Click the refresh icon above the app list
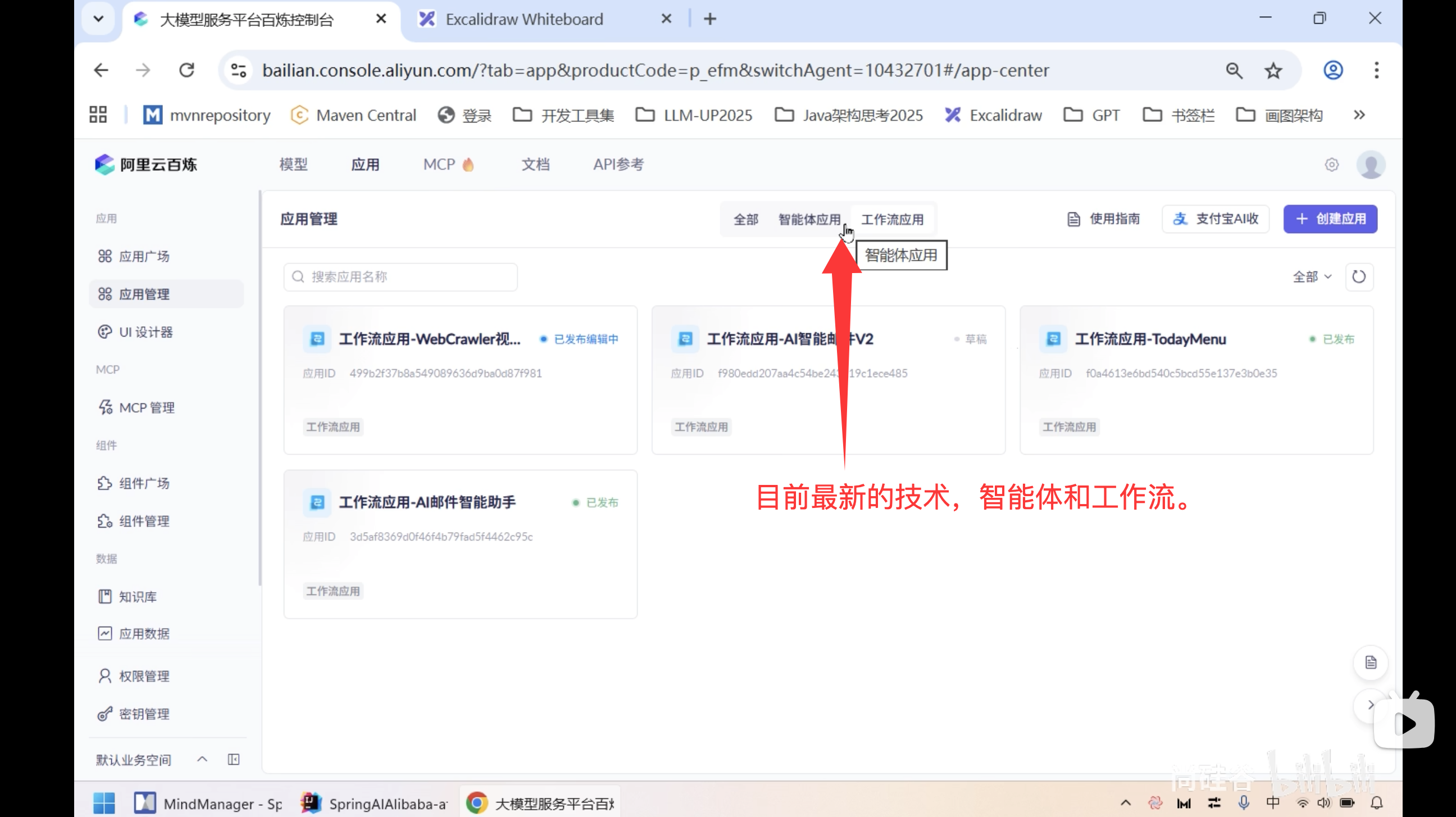Screen dimensions: 1456x817 click(1359, 276)
